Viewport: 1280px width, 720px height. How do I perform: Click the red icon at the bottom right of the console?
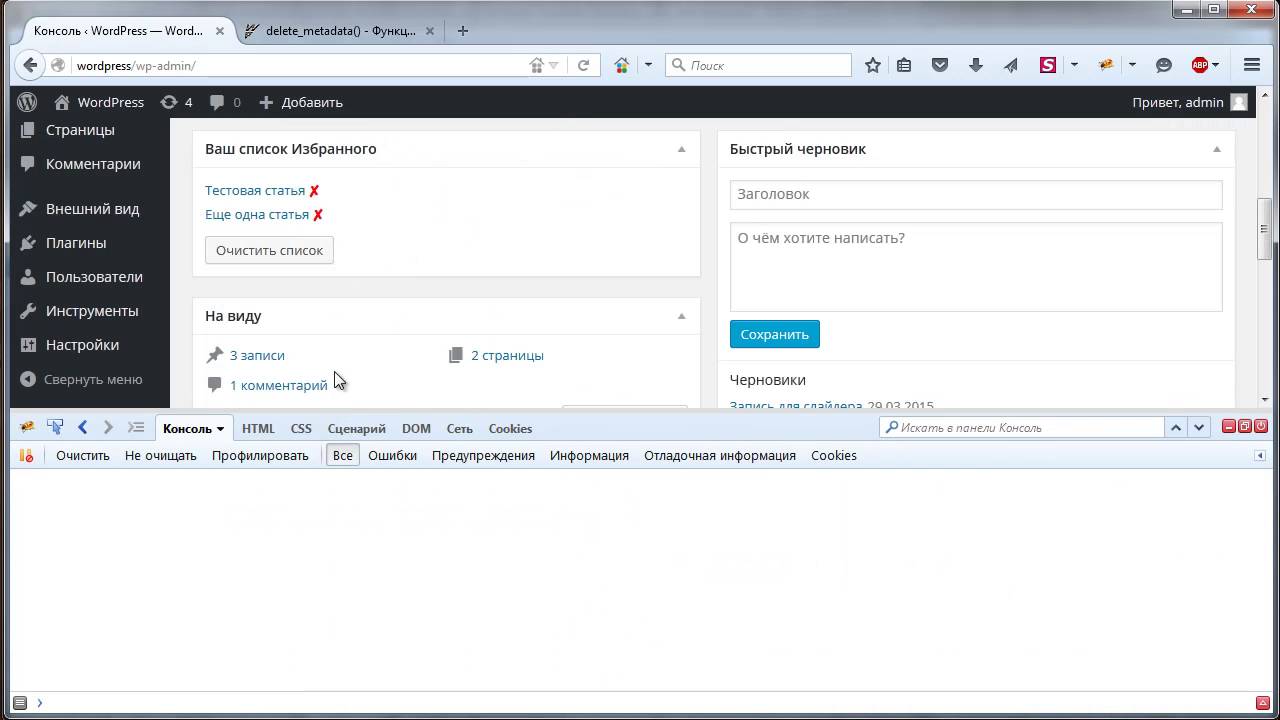1262,703
